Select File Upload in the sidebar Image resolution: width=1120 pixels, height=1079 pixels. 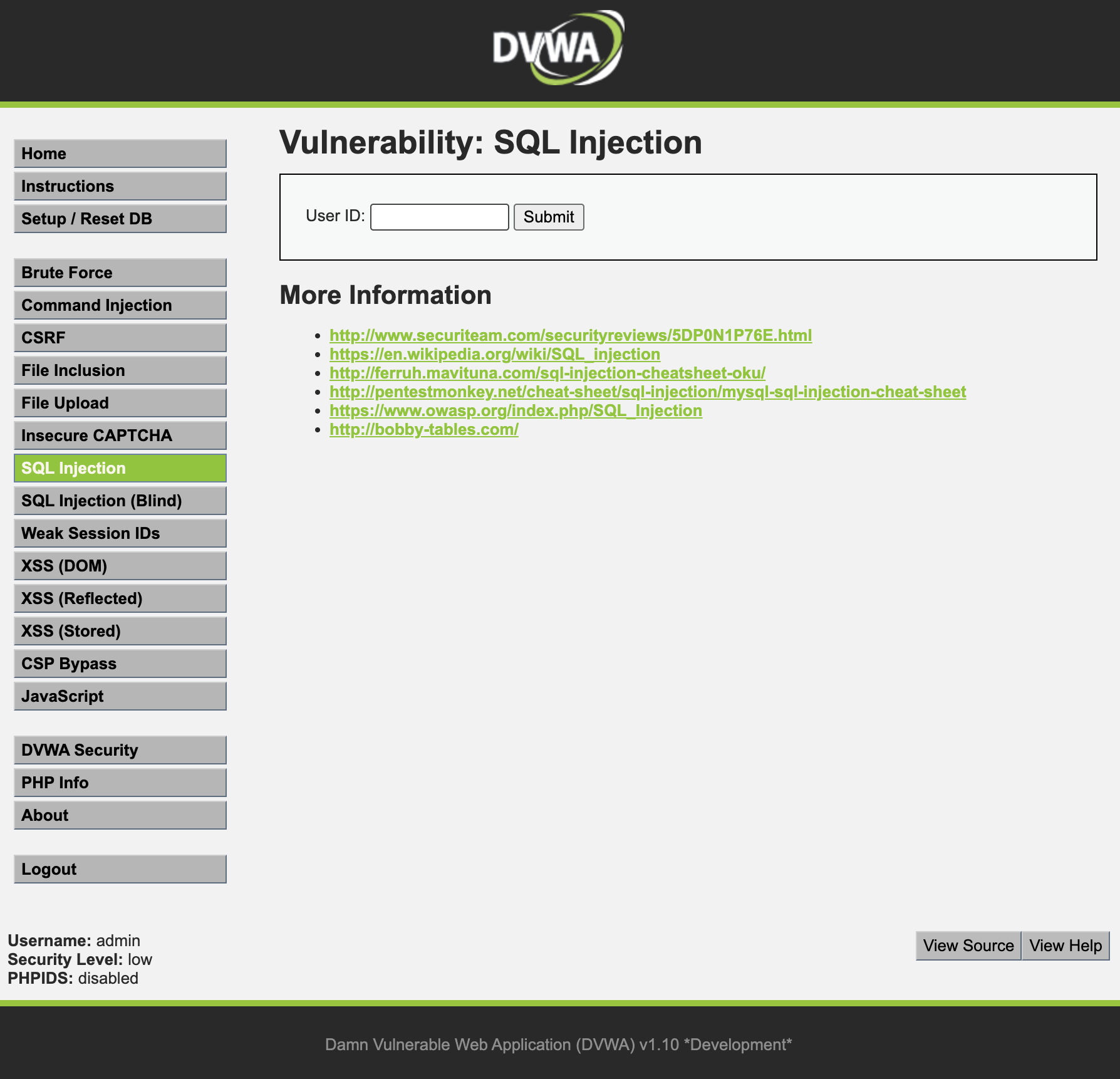pyautogui.click(x=120, y=403)
